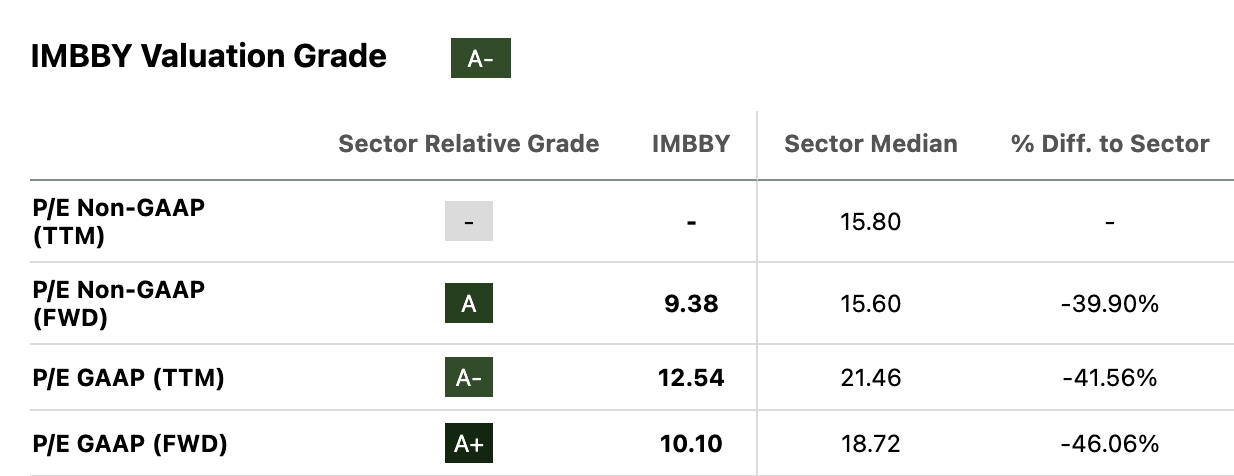Viewport: 1234px width, 476px height.
Task: Click the 10.10 IMBBY P/E value
Action: 691,444
